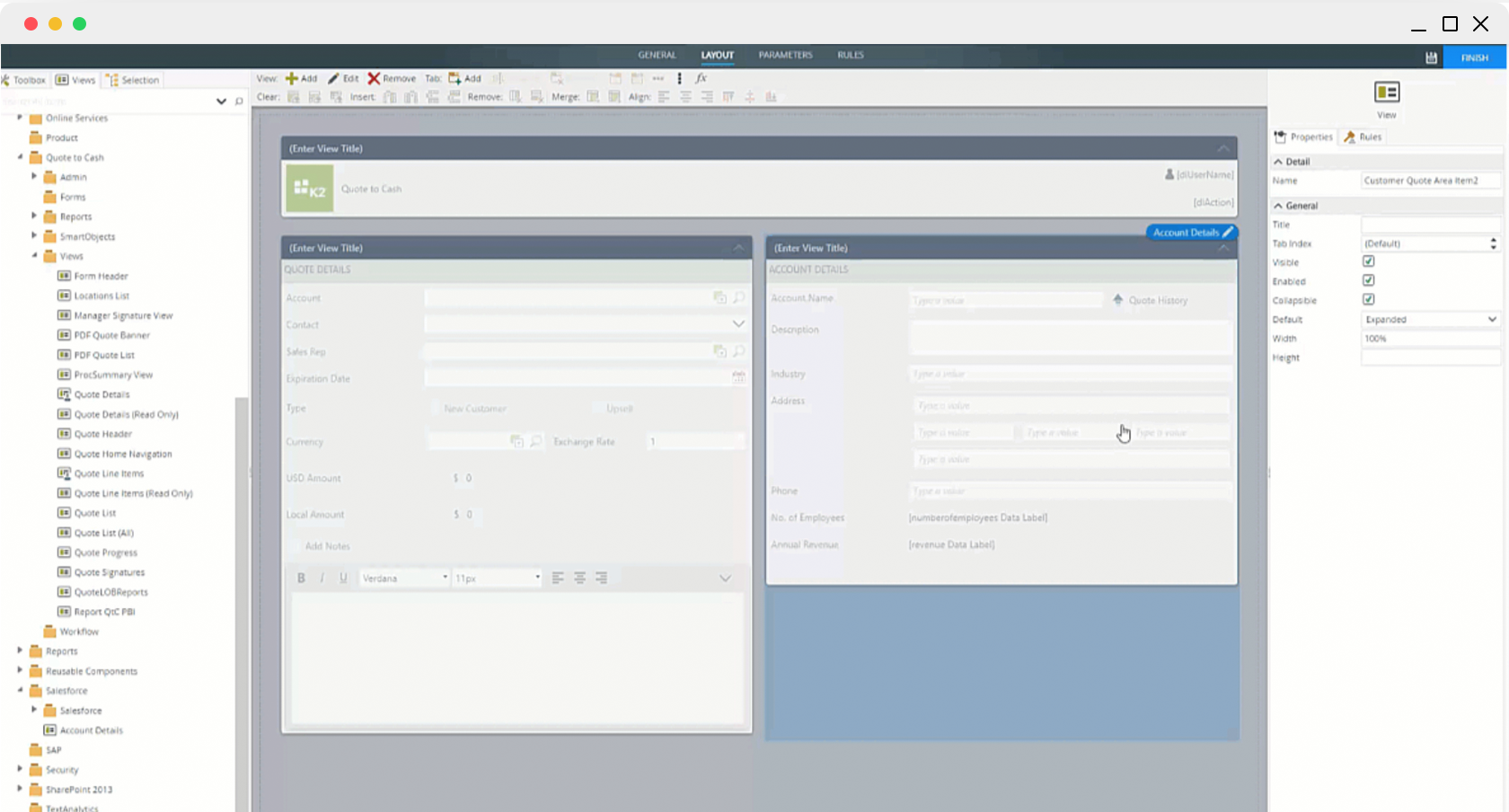Check the Add Notes checkbox

tap(295, 546)
